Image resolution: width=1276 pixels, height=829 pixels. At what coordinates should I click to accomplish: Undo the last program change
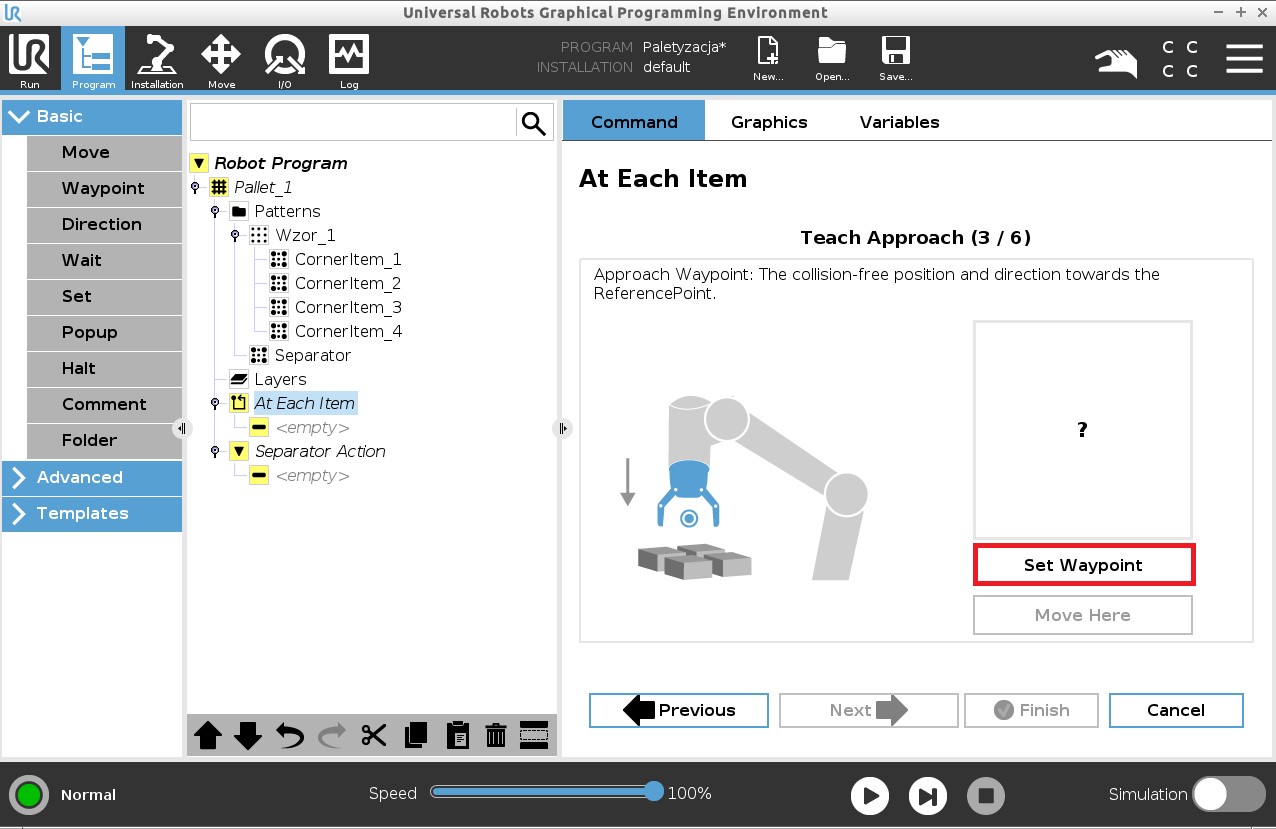pyautogui.click(x=290, y=736)
